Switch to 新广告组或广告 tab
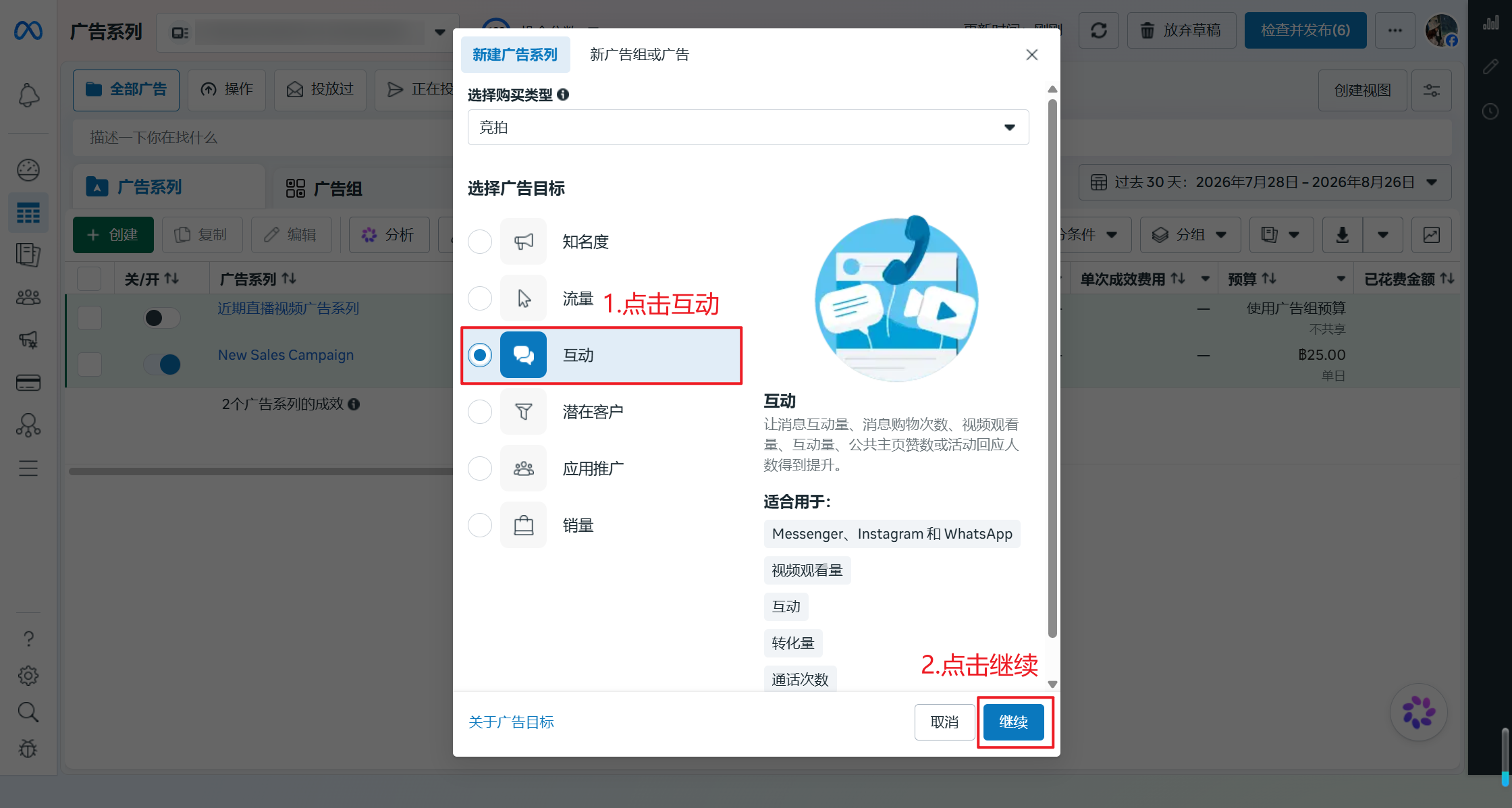The width and height of the screenshot is (1512, 808). [639, 55]
